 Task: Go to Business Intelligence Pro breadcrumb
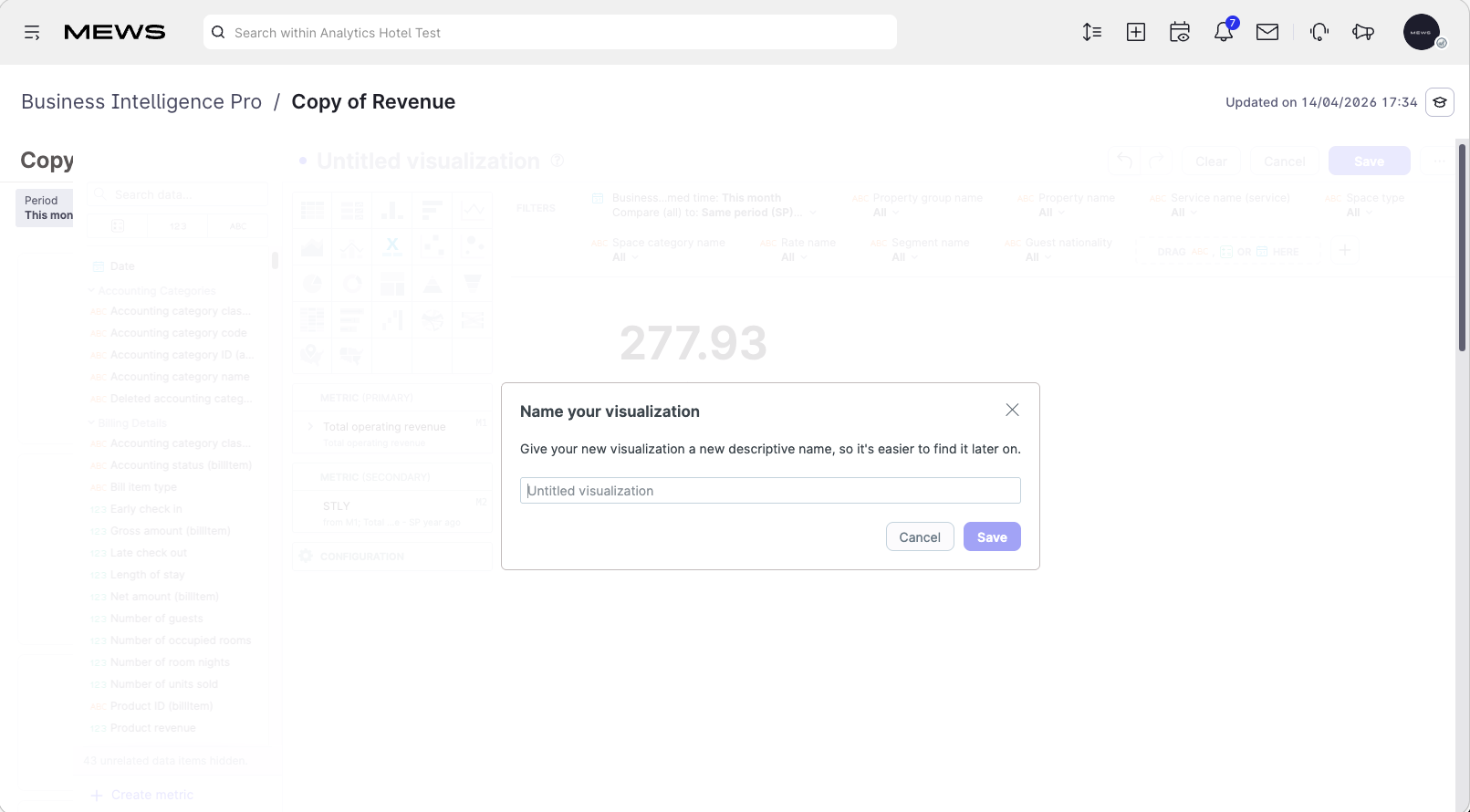141,102
